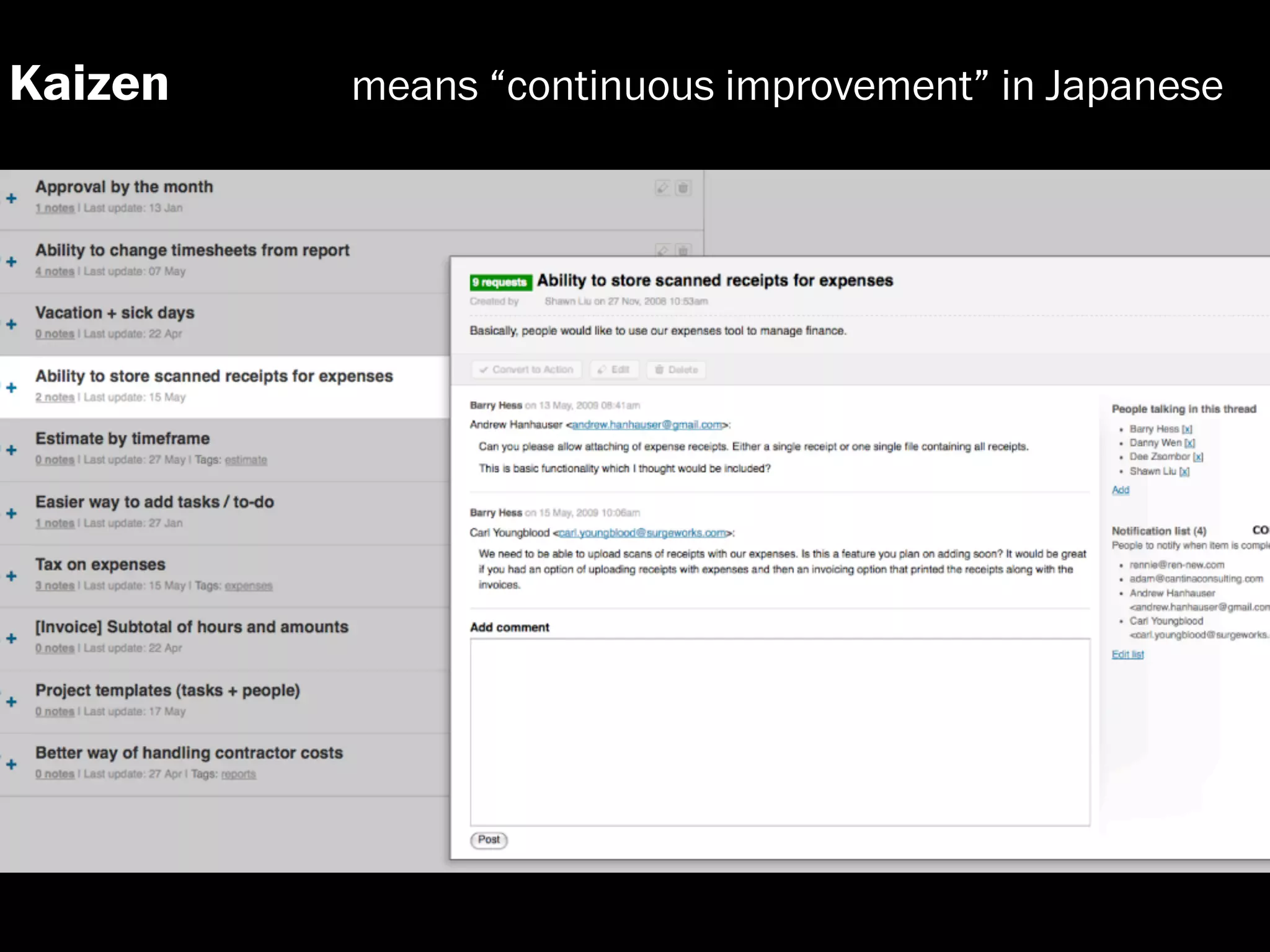Select 'Approval by the month' item title
The height and width of the screenshot is (952, 1270).
(x=124, y=187)
